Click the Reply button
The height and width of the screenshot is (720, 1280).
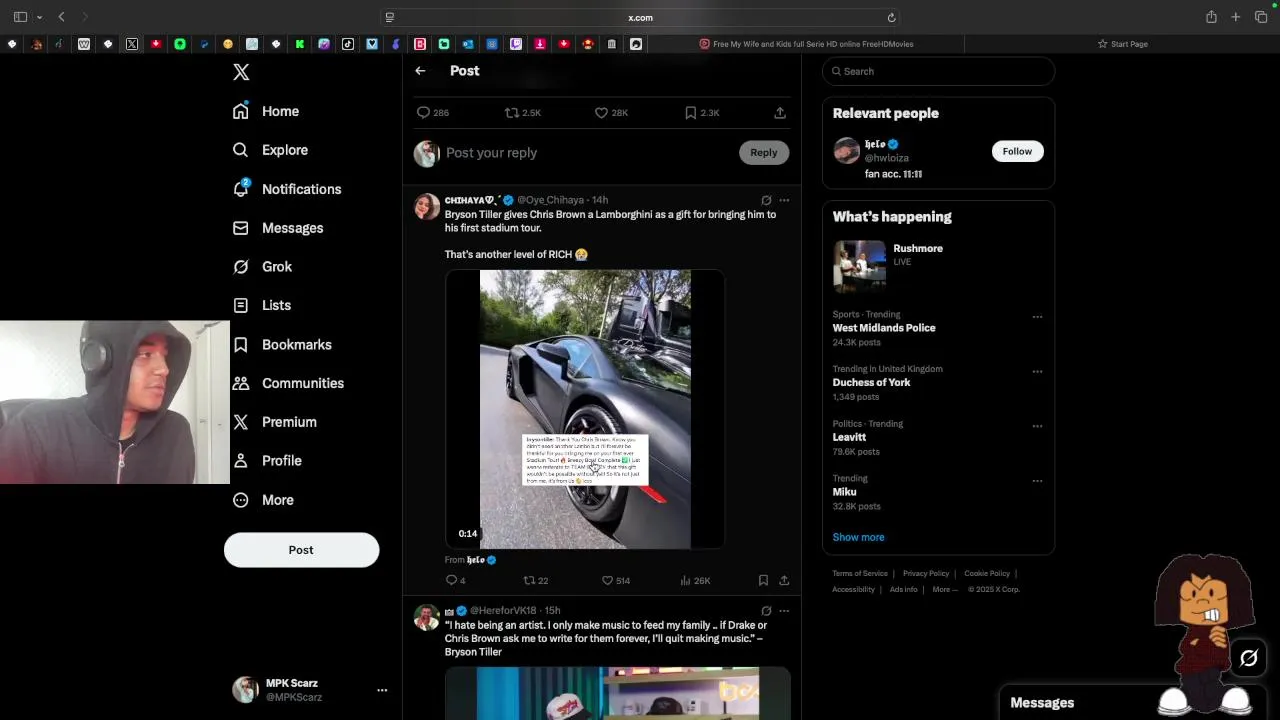764,153
